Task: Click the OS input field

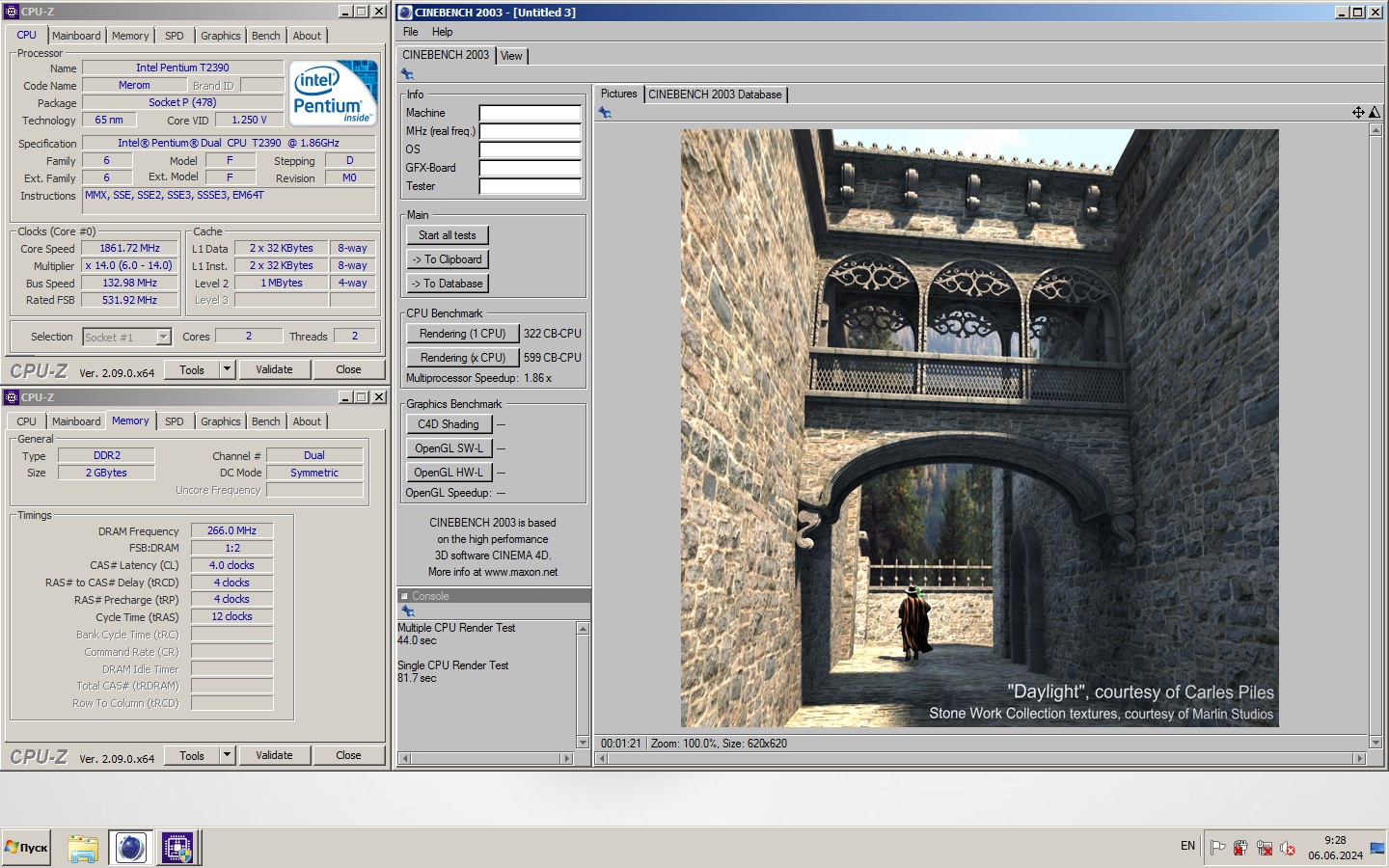Action: tap(531, 149)
